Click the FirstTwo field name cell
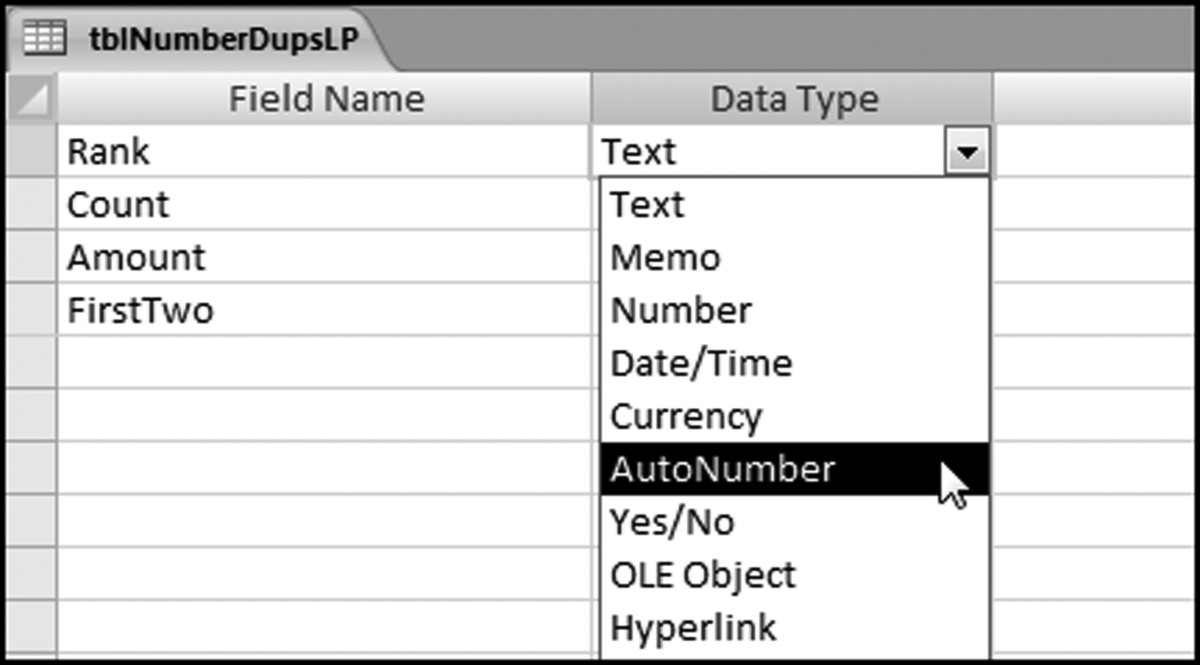The height and width of the screenshot is (665, 1200). (324, 311)
